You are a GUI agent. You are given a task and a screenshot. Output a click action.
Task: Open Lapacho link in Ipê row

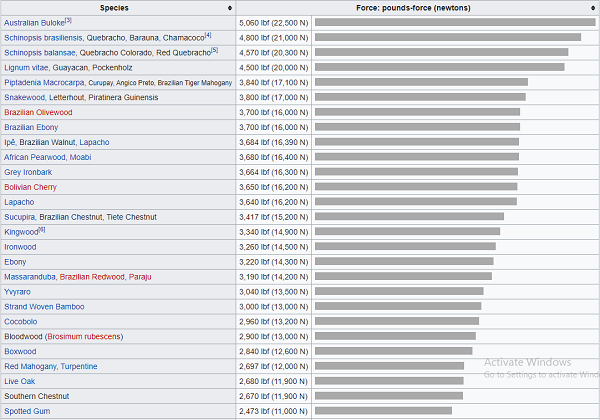pyautogui.click(x=94, y=142)
